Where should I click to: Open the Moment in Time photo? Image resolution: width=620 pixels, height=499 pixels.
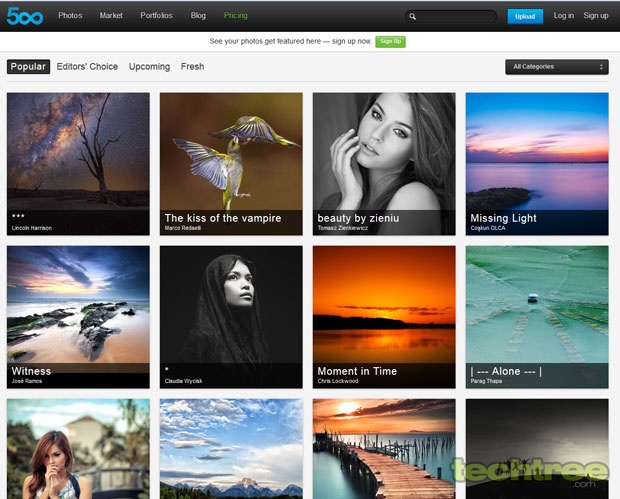(x=384, y=317)
